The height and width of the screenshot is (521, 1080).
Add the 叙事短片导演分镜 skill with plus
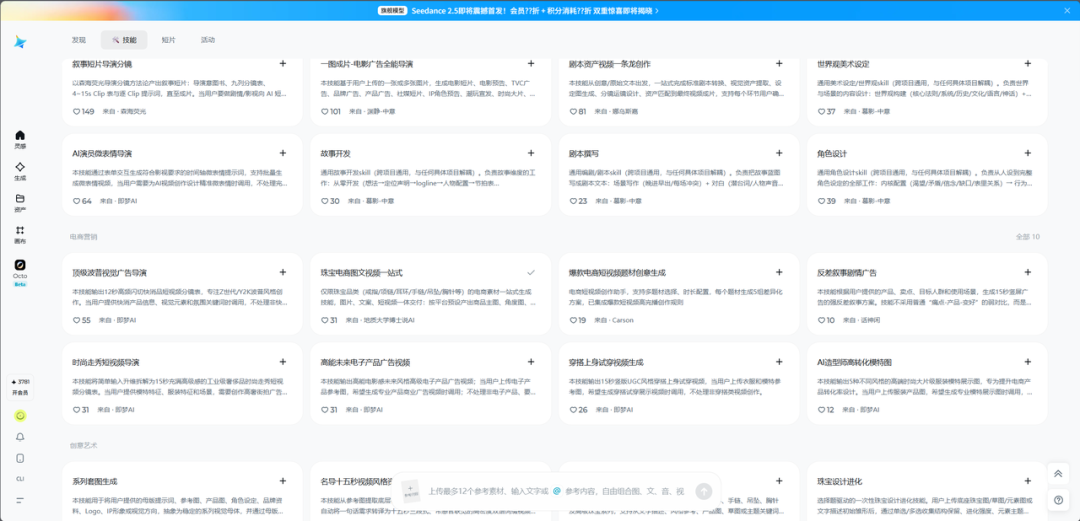pyautogui.click(x=282, y=63)
